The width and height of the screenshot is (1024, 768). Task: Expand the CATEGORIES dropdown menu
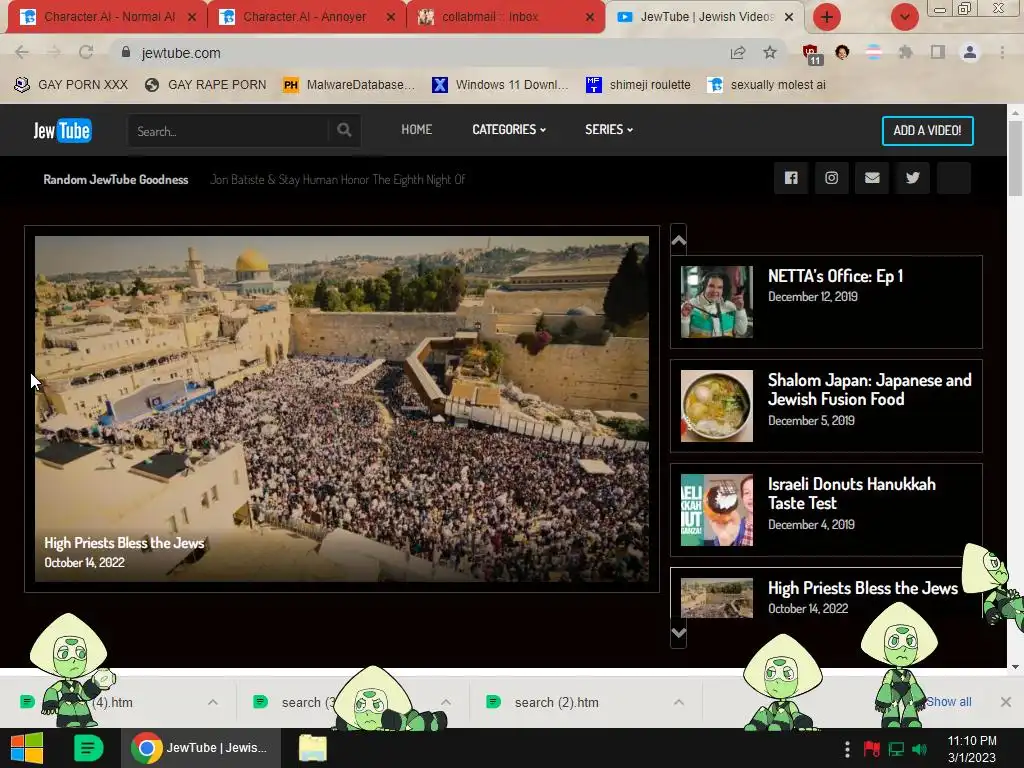click(509, 129)
